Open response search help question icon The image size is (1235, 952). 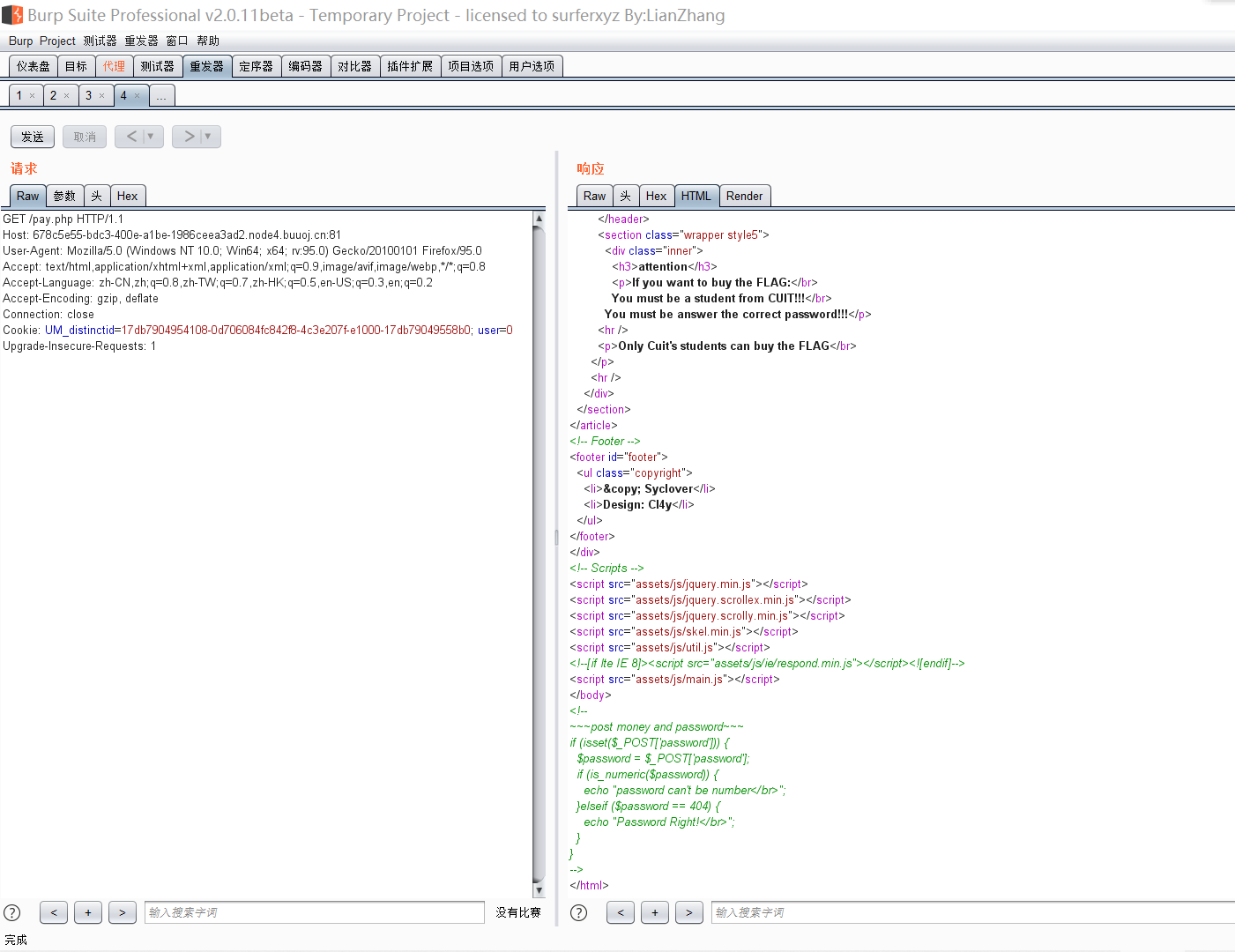(x=579, y=912)
